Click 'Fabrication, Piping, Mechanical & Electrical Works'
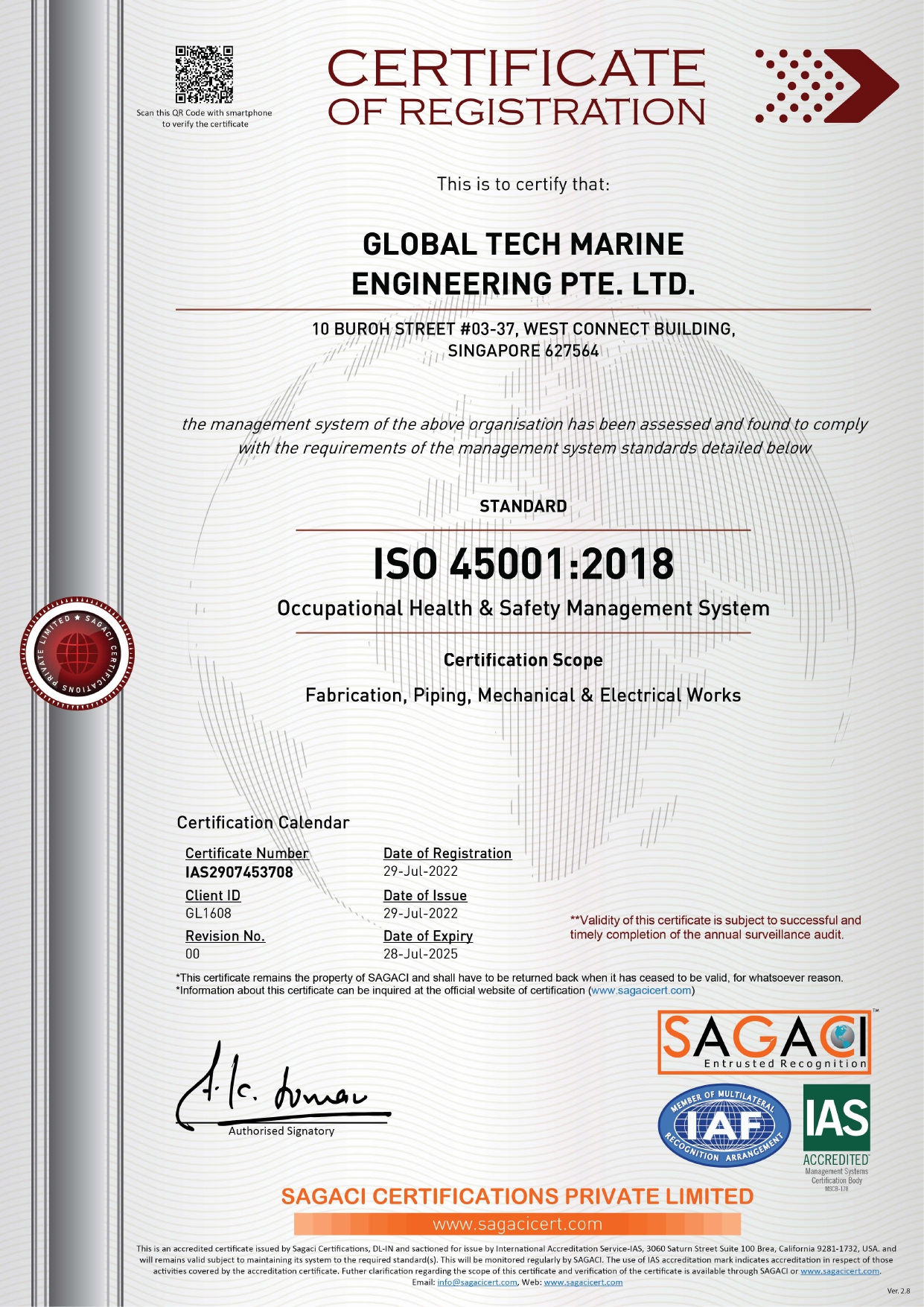This screenshot has width=924, height=1307. (x=523, y=696)
